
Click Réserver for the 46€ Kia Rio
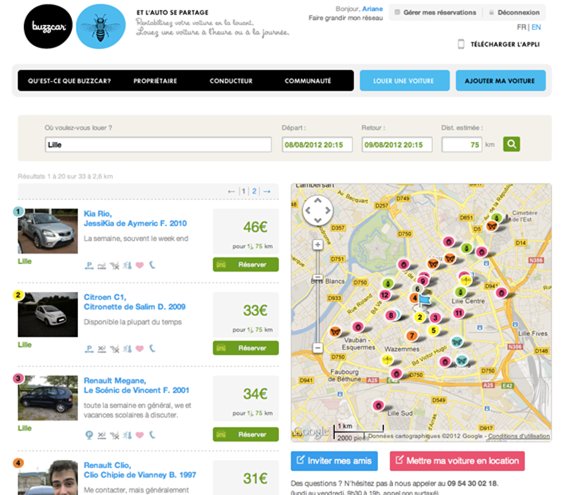point(245,264)
